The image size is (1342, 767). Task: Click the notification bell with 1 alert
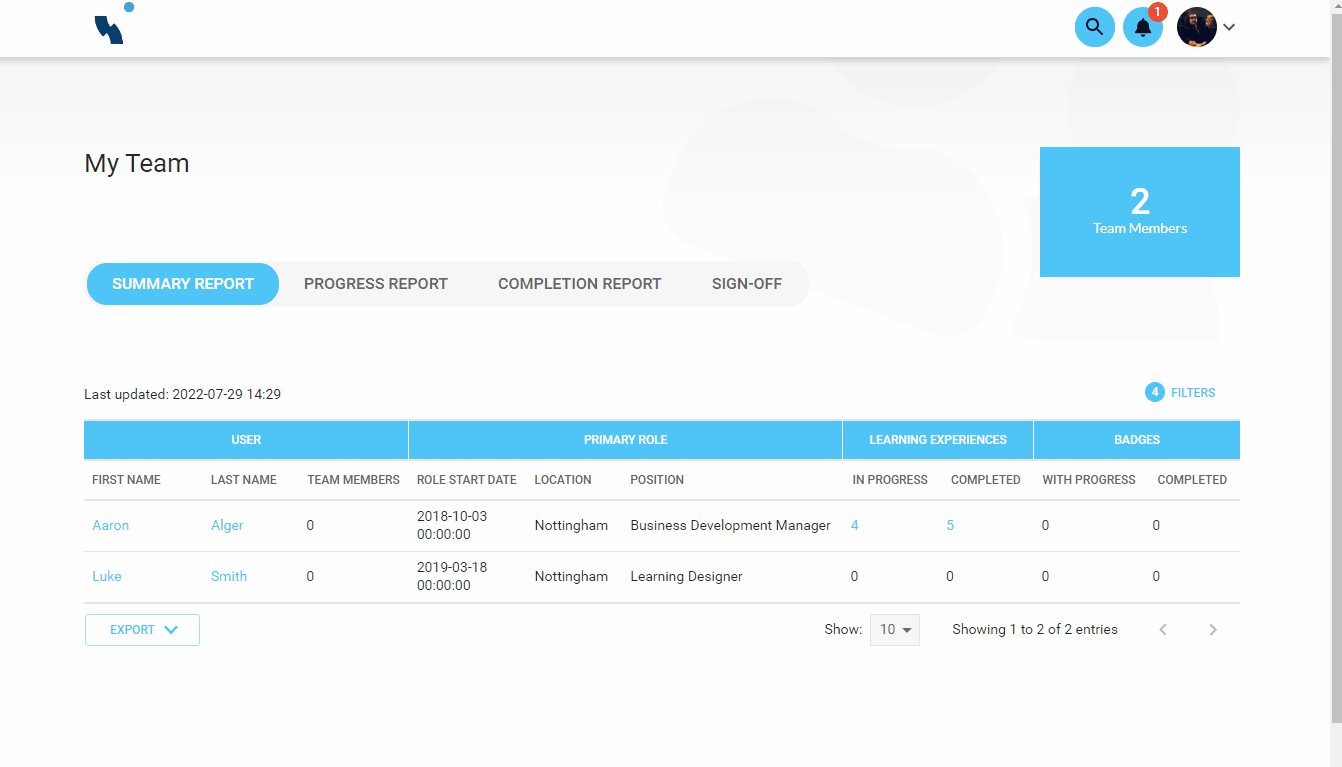1143,27
